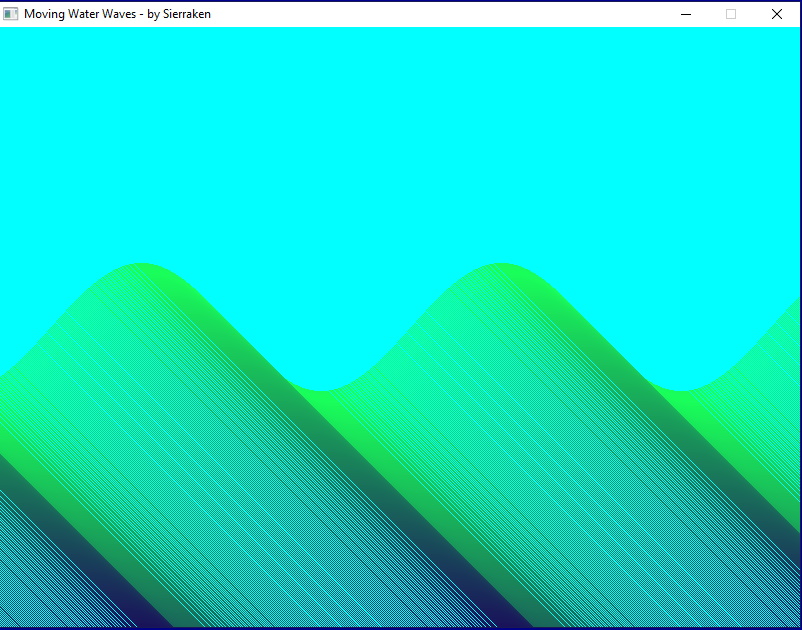Click the trough between the two wave crests
The width and height of the screenshot is (802, 630).
(x=322, y=394)
